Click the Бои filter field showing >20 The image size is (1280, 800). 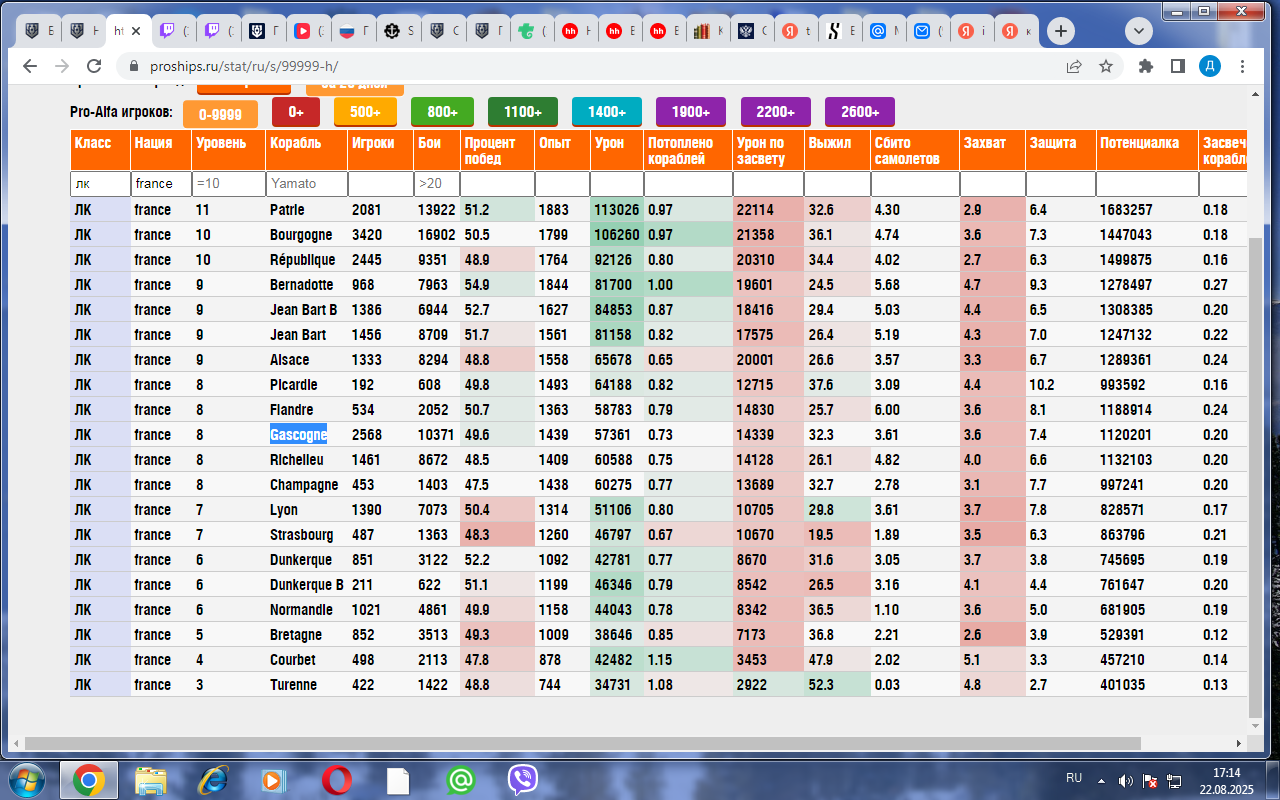(x=437, y=183)
